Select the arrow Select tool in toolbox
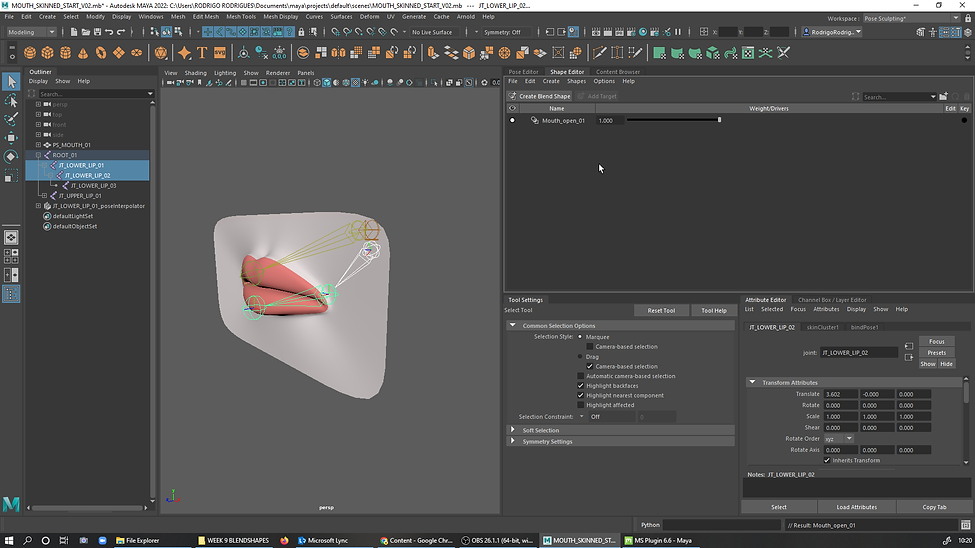Screen dimensions: 975x548 [x=11, y=81]
